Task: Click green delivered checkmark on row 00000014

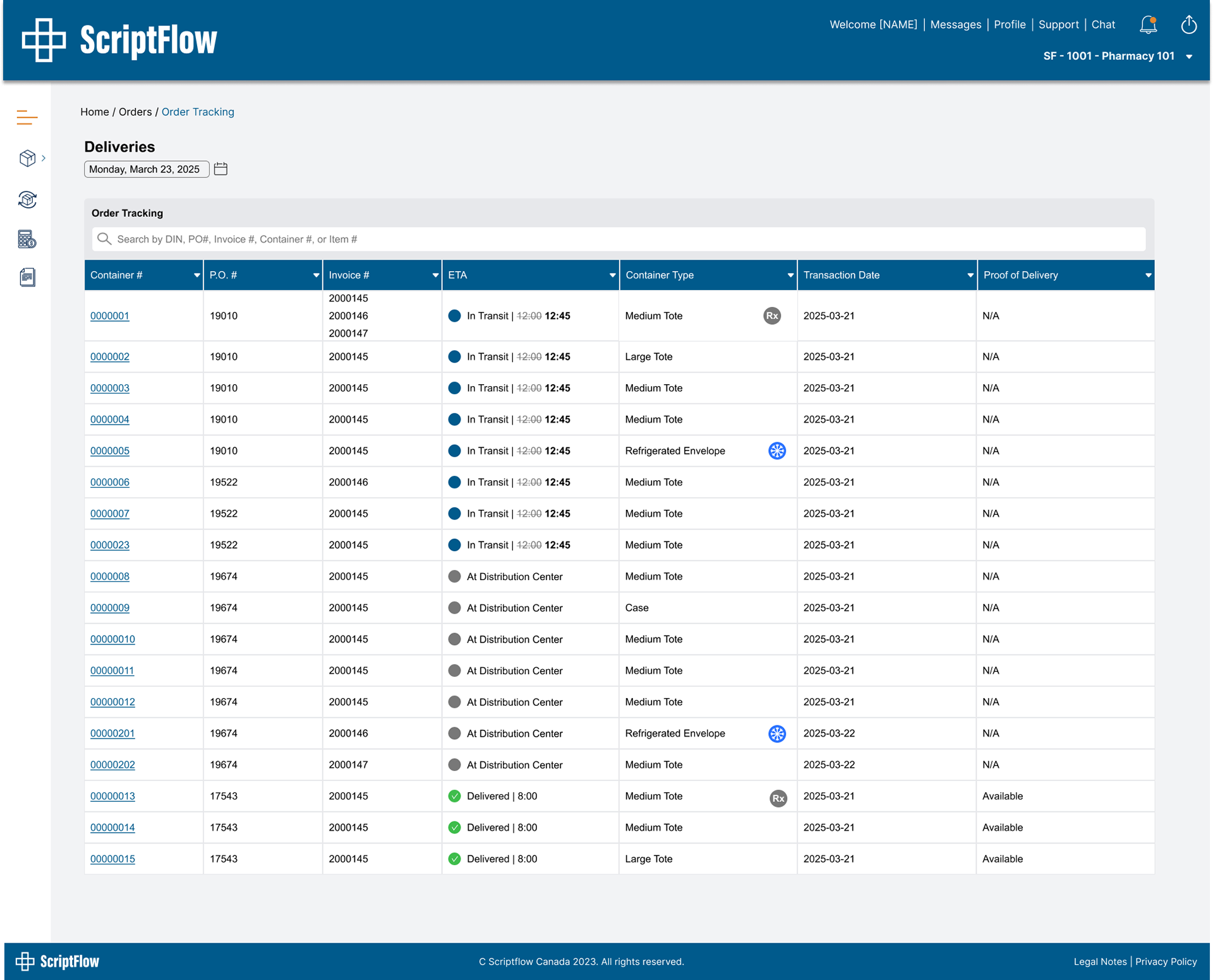Action: point(454,828)
